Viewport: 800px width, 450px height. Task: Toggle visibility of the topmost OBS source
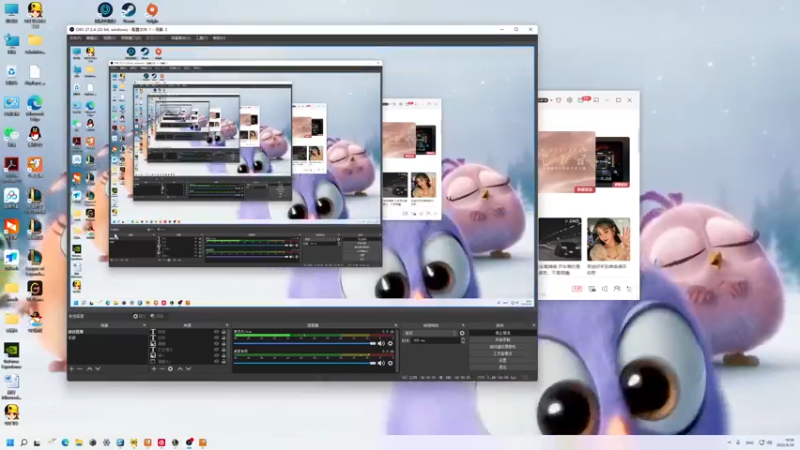coord(216,332)
